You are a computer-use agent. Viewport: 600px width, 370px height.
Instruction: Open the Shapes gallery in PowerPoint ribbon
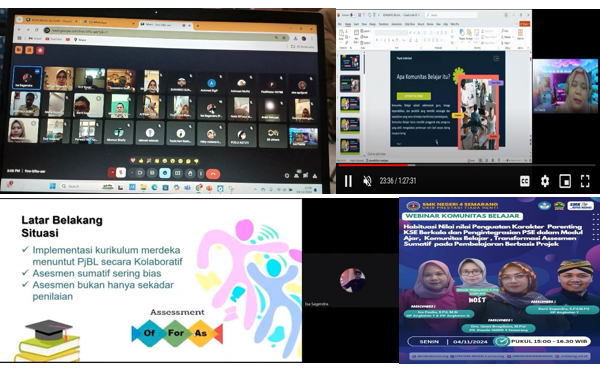(x=462, y=35)
